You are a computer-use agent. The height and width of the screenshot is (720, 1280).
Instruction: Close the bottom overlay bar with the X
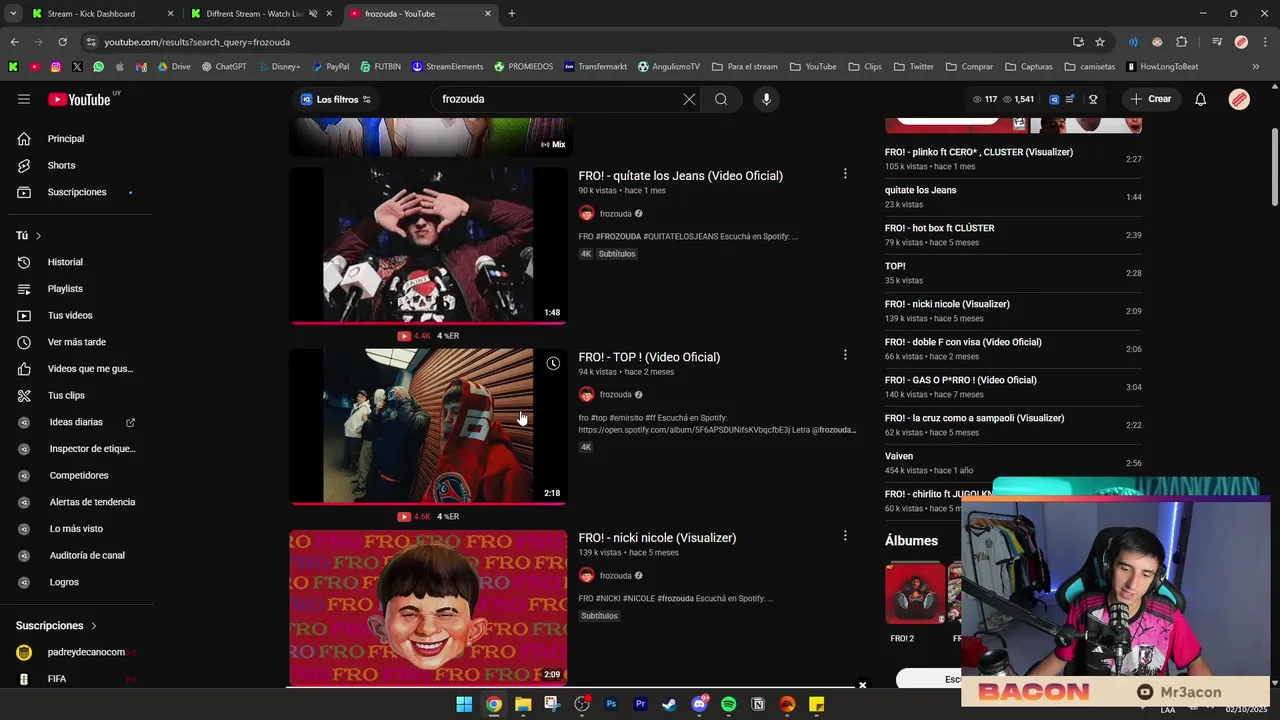[862, 685]
